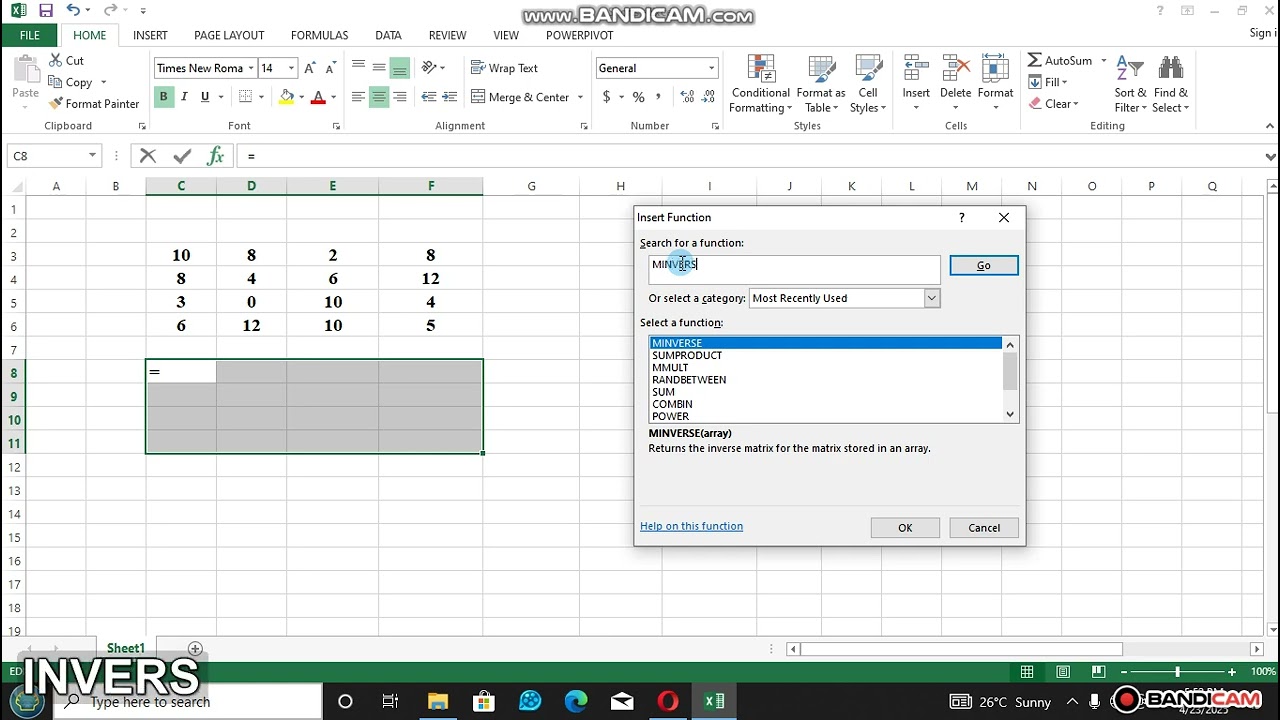Open the font size dropdown

[291, 68]
